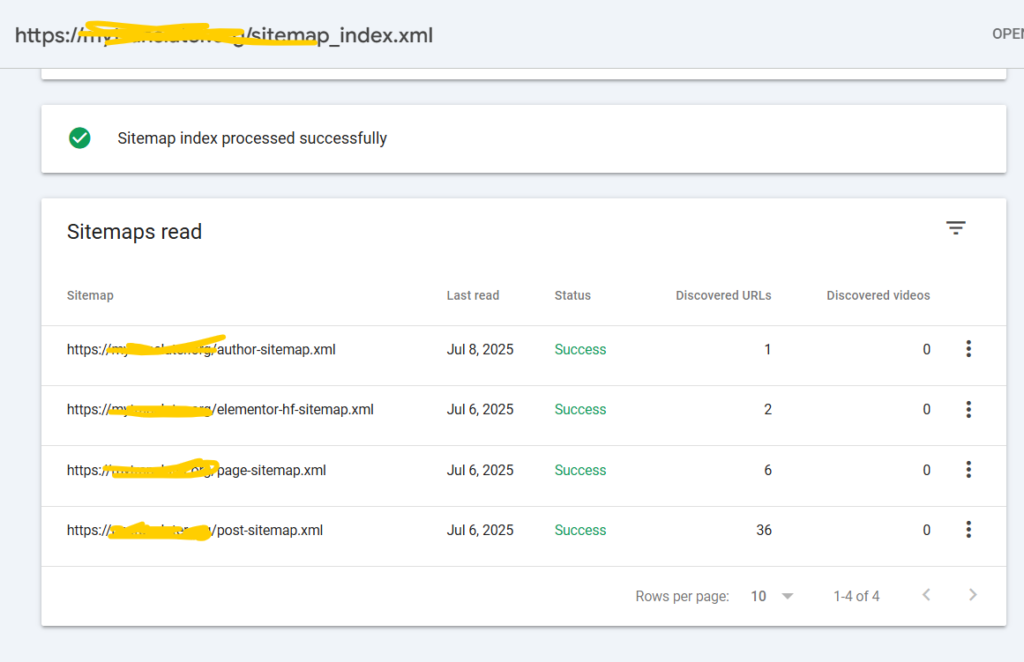1024x662 pixels.
Task: Click the discovered URLs value 6
Action: [x=768, y=470]
